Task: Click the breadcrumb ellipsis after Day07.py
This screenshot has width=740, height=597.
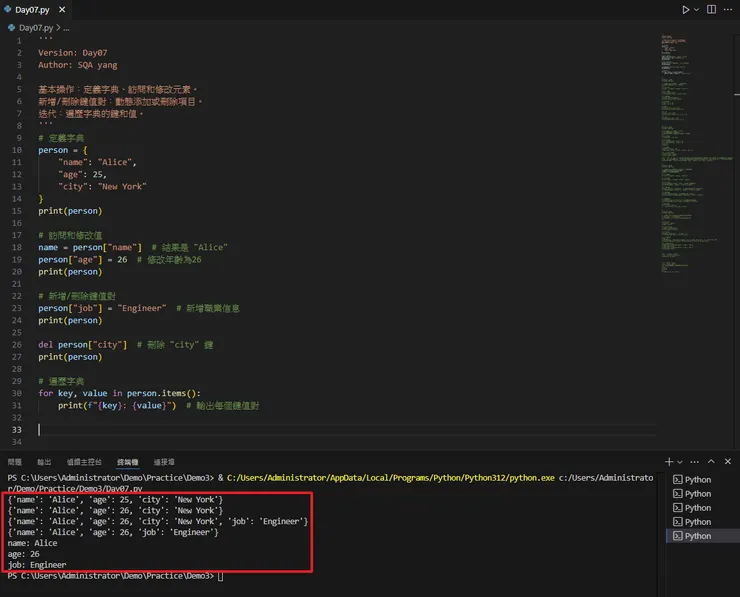Action: pyautogui.click(x=66, y=28)
